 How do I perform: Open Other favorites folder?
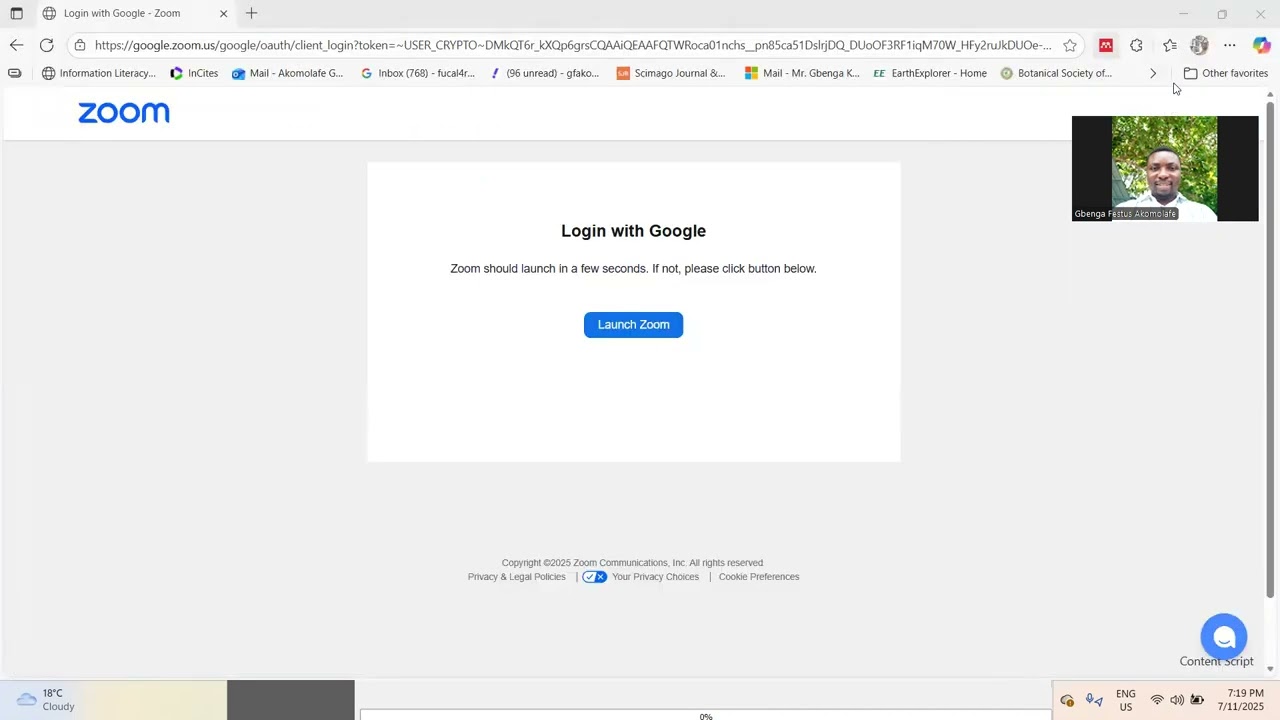click(x=1225, y=73)
